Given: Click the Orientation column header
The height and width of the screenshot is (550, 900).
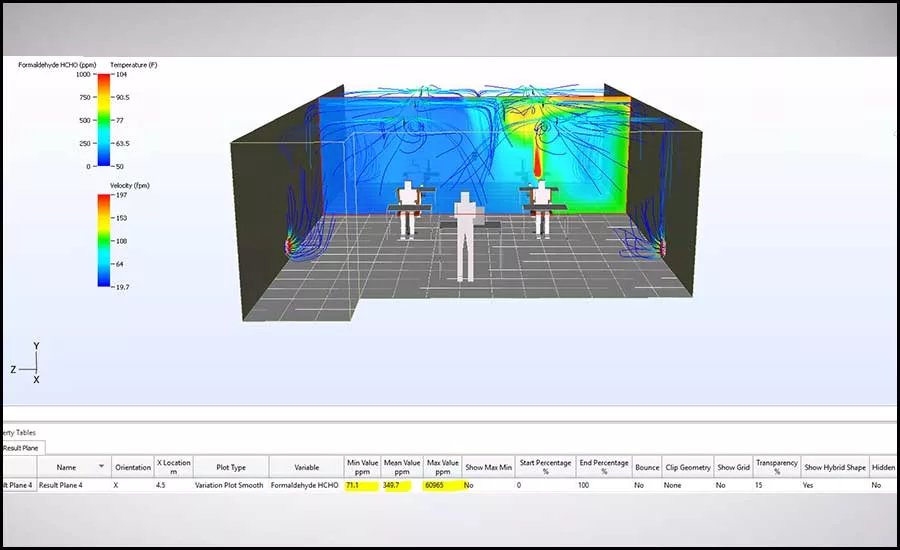Looking at the screenshot, I should [133, 467].
